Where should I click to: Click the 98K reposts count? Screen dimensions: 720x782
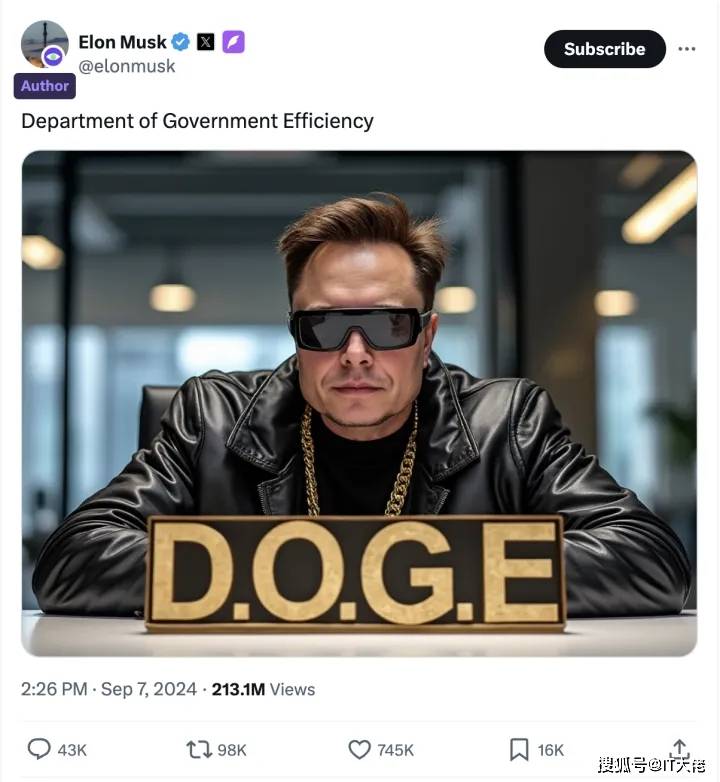point(232,750)
